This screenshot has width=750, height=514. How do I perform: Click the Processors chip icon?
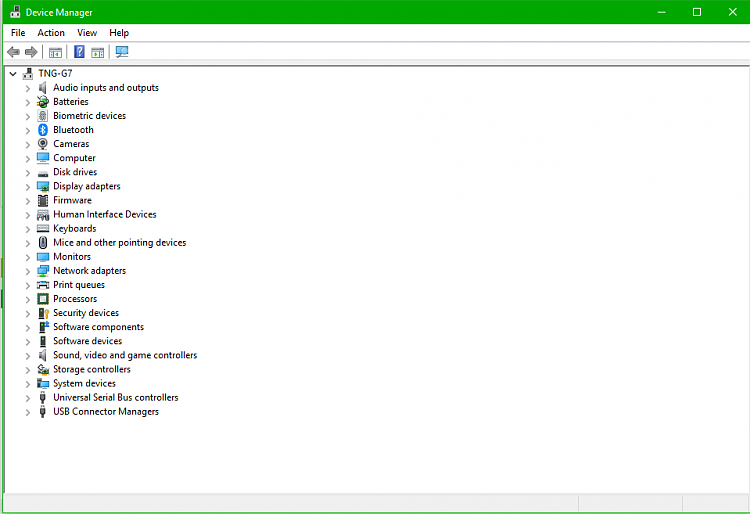43,299
